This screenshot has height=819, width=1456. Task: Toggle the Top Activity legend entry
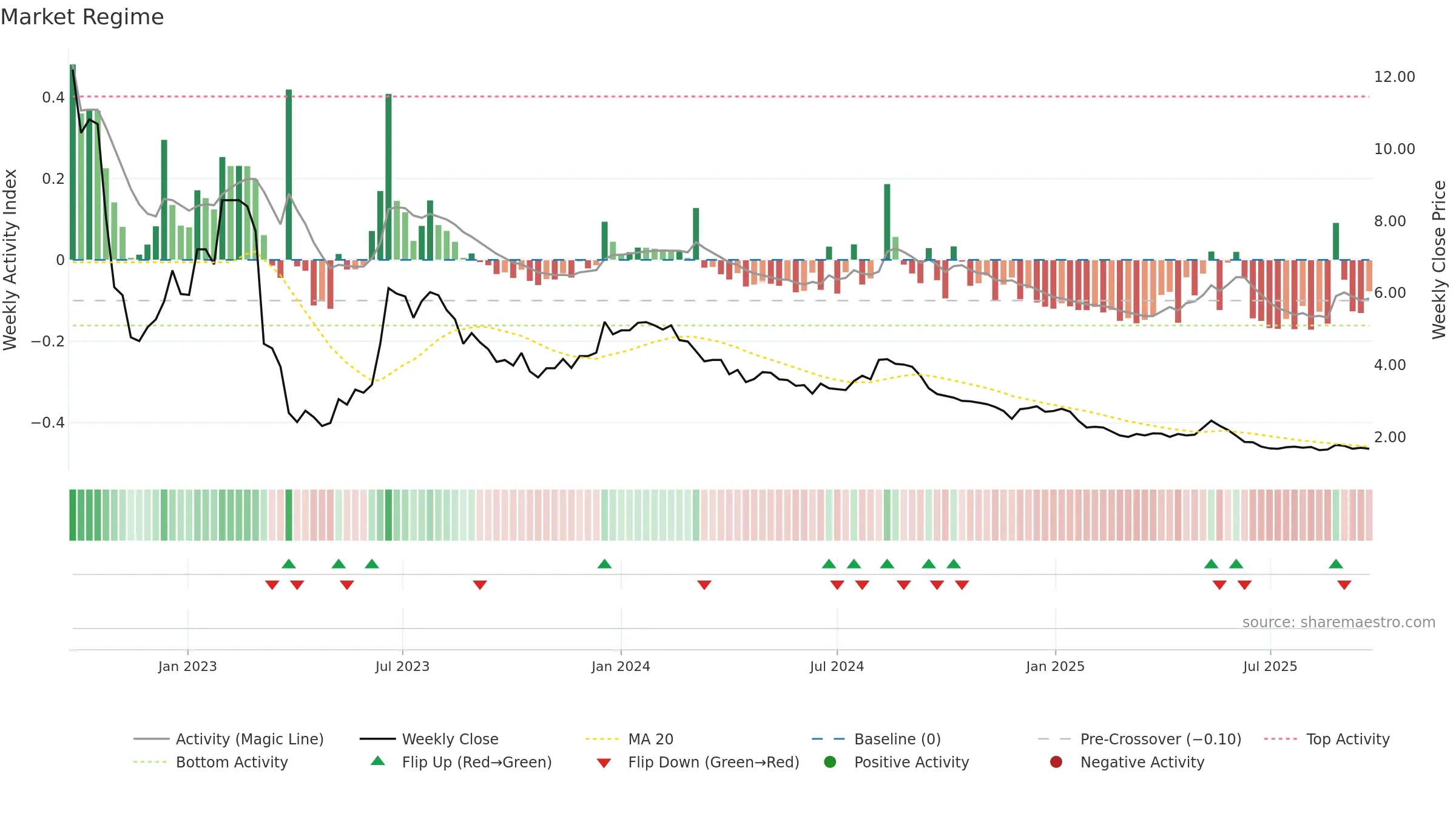pyautogui.click(x=1327, y=739)
